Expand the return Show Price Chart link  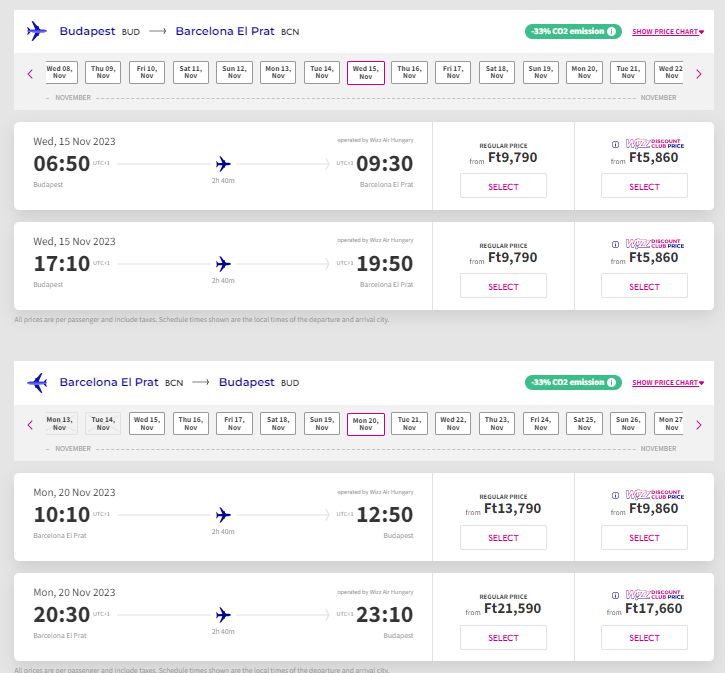tap(668, 382)
